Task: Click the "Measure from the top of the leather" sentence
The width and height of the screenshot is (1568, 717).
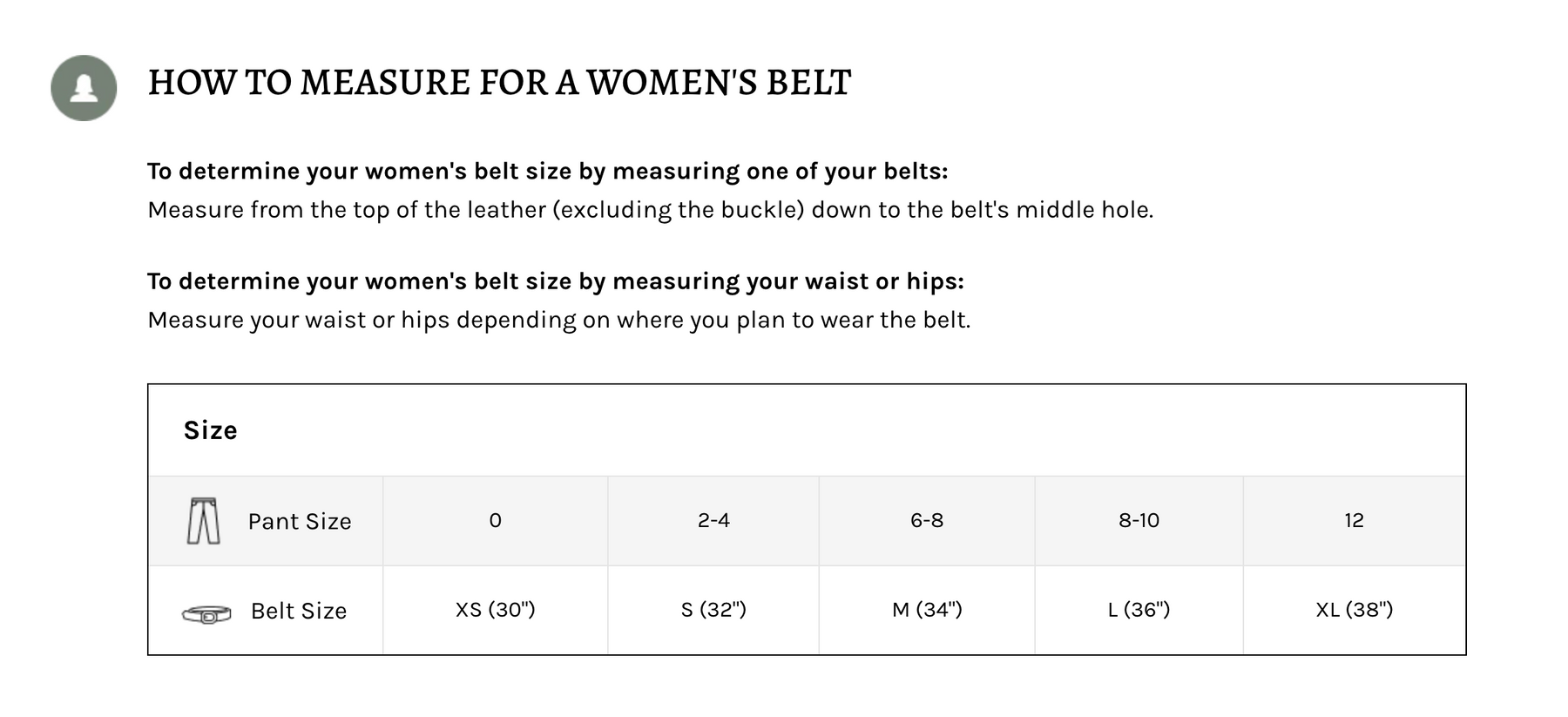Action: (x=650, y=210)
